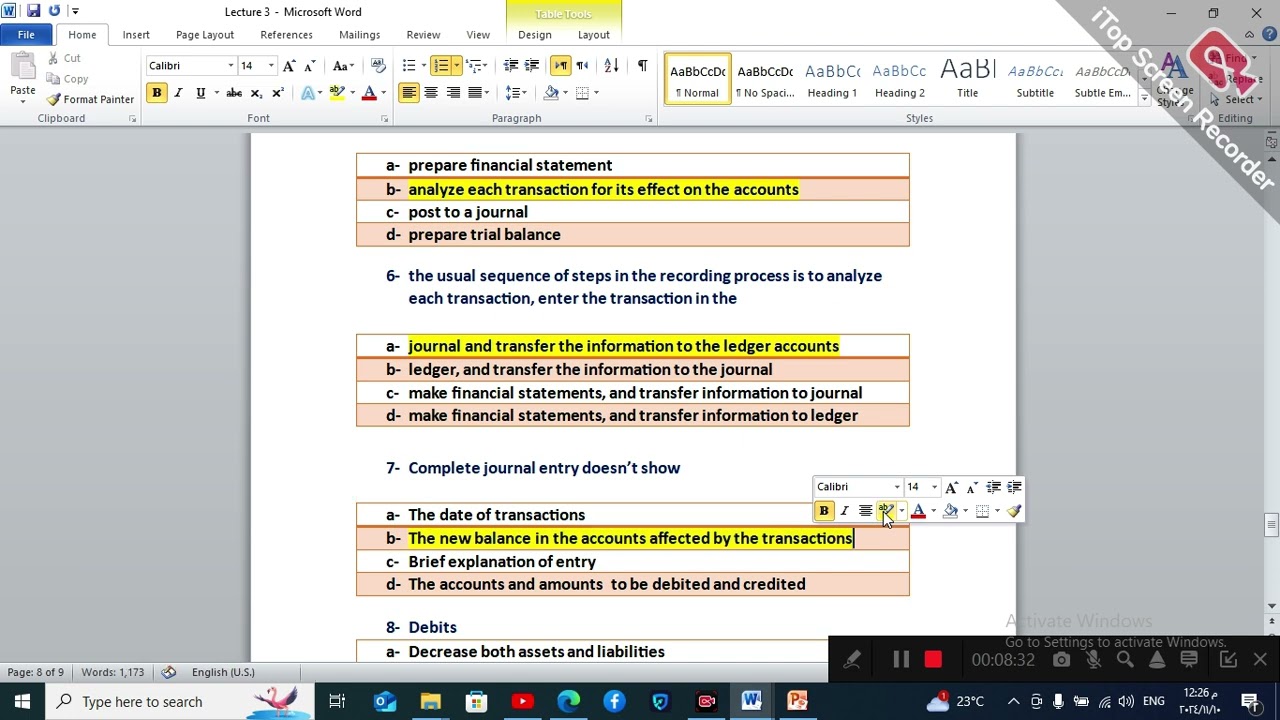Toggle Underline in the ribbon Font group
The width and height of the screenshot is (1280, 720).
pyautogui.click(x=200, y=93)
